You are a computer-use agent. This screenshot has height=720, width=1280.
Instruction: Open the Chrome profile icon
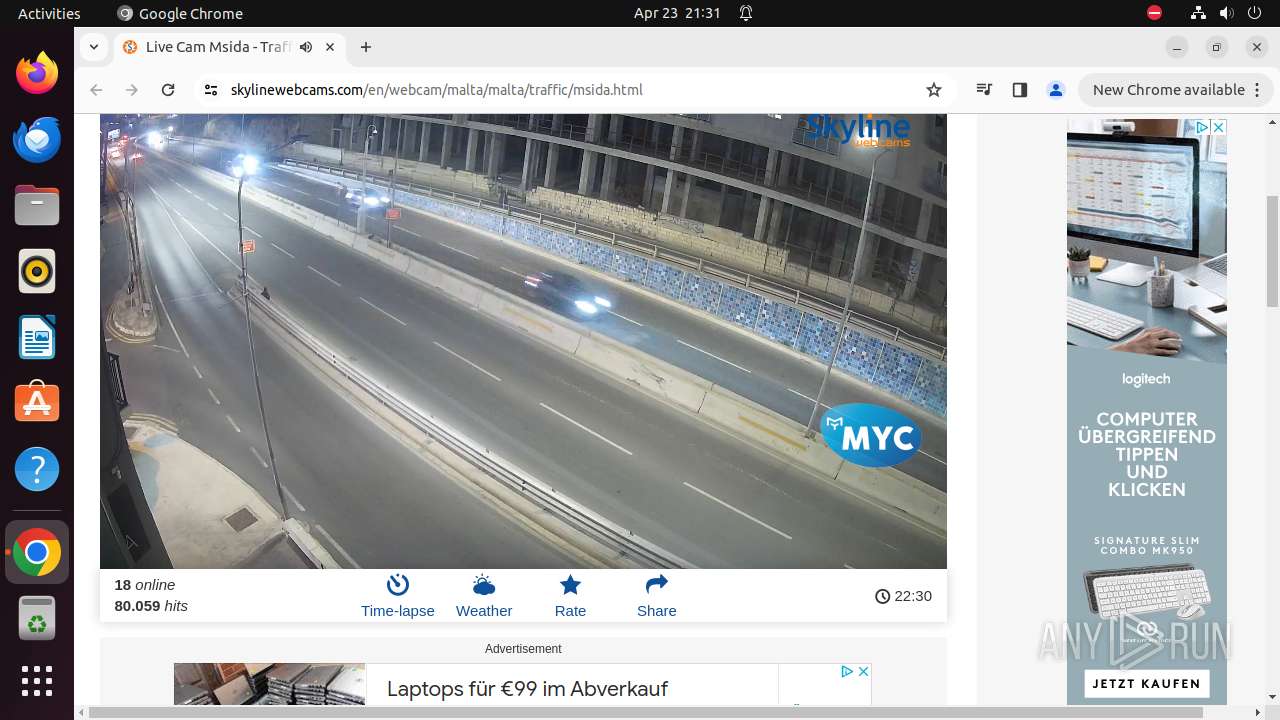(1056, 90)
